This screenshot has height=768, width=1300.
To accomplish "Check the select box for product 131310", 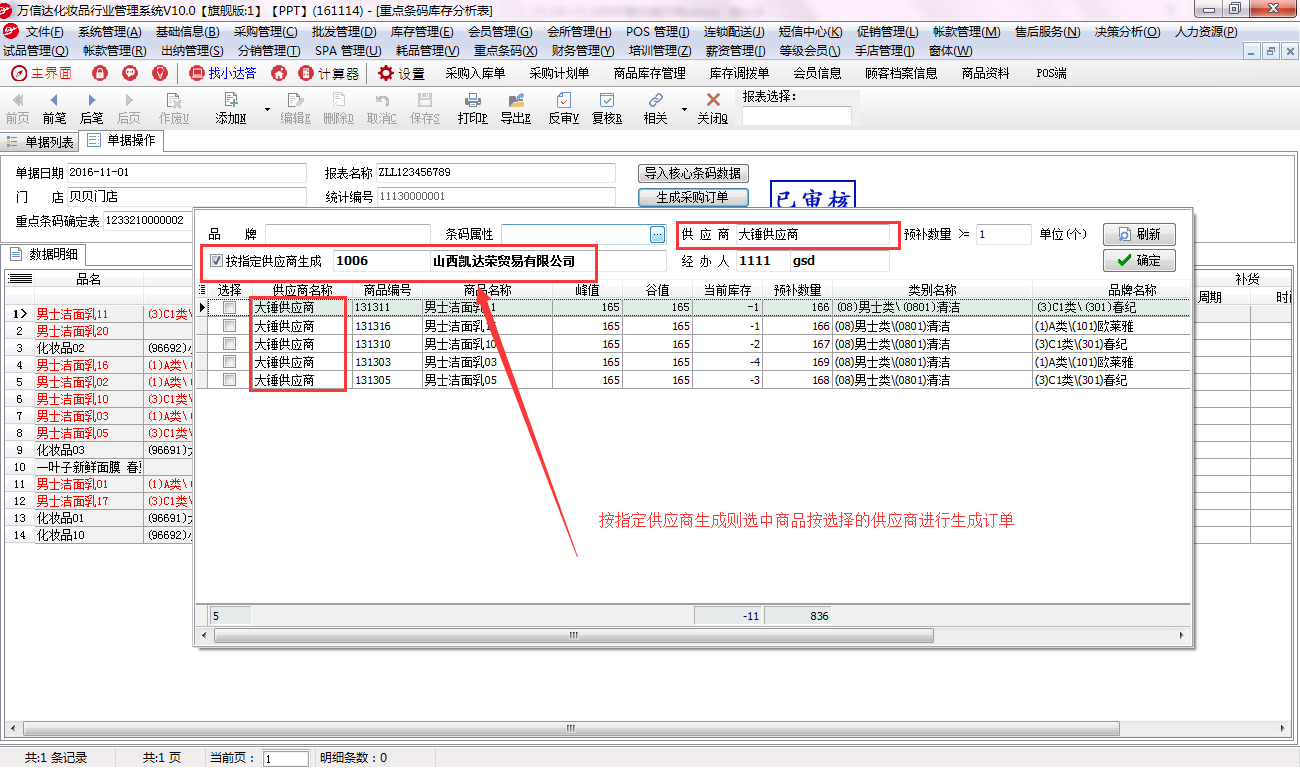I will pyautogui.click(x=230, y=344).
